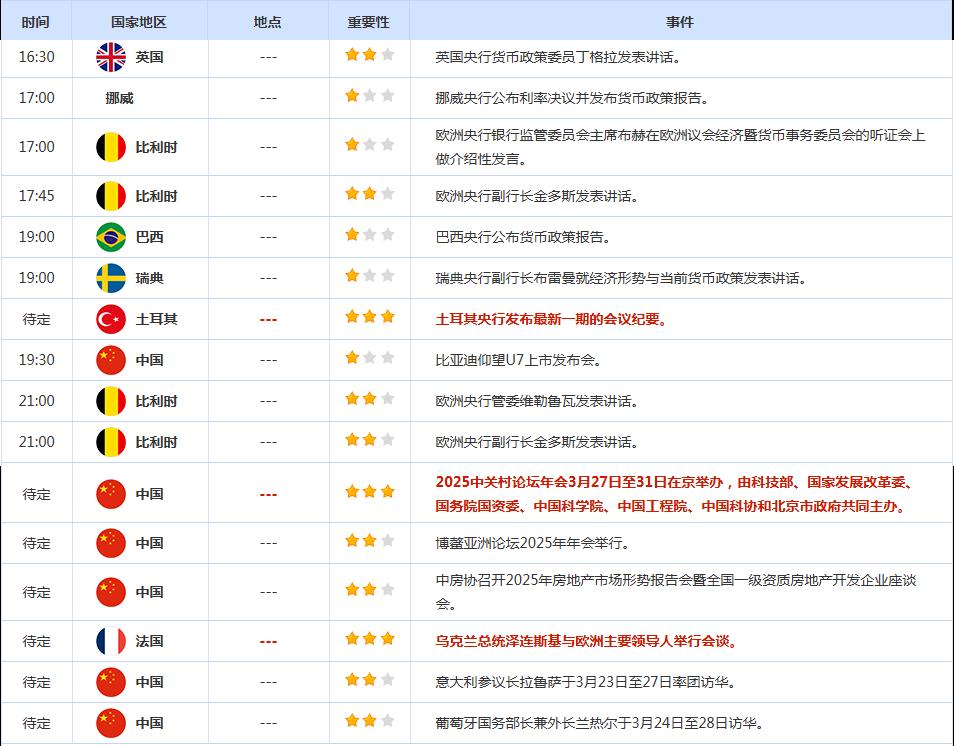This screenshot has width=954, height=746.
Task: Click the 中房协召开2025年房地产市场形势报告会 event
Action: point(676,592)
